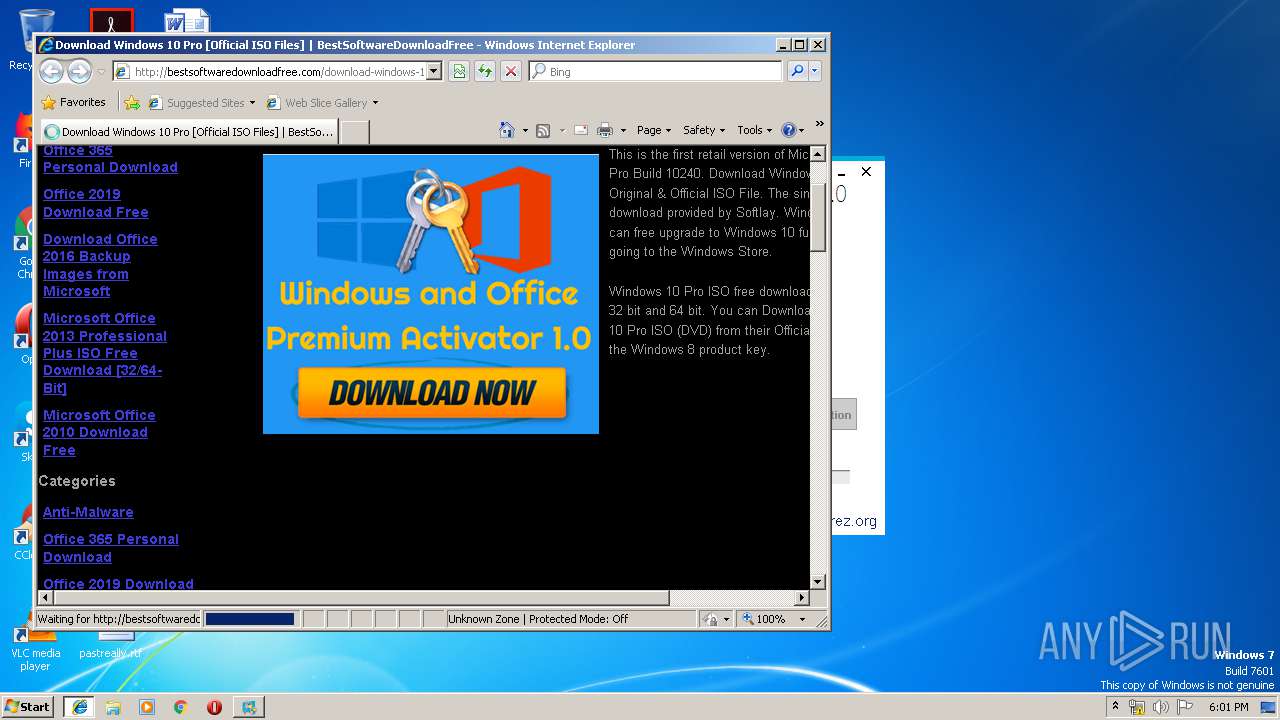Click the 6:01 PM system clock
The image size is (1280, 720).
point(1228,707)
